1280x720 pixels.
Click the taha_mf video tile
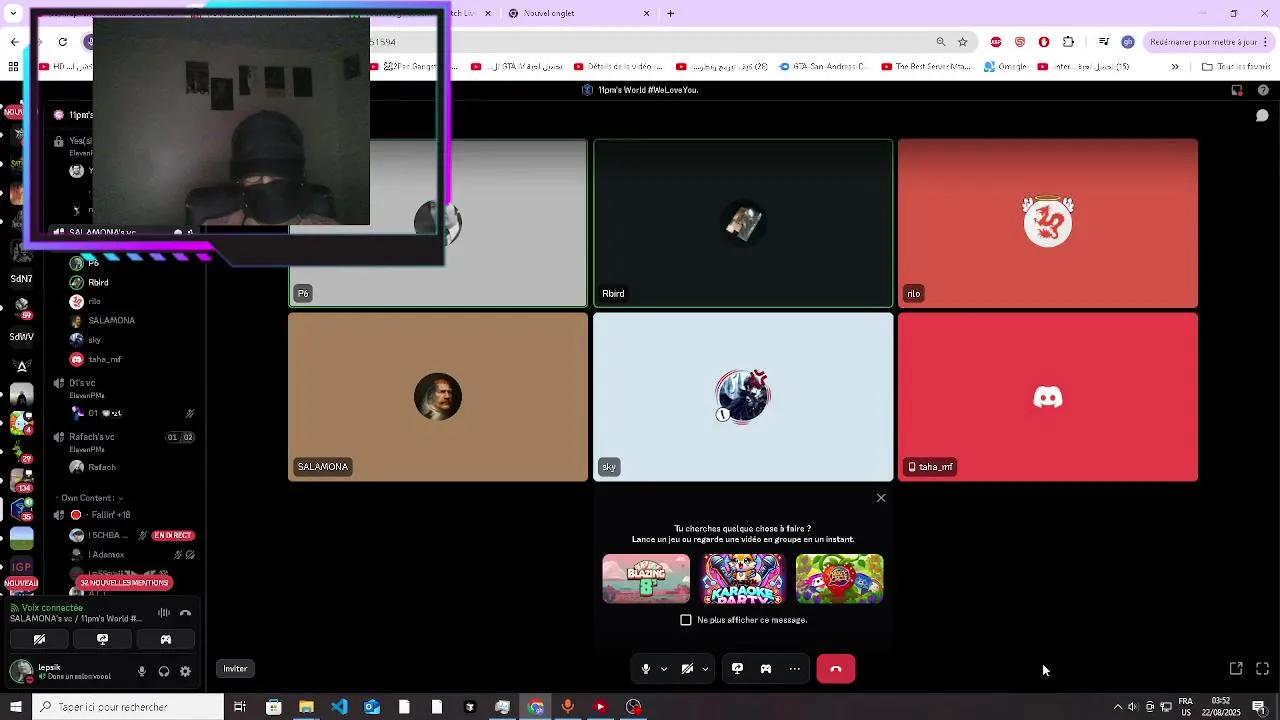click(1048, 397)
